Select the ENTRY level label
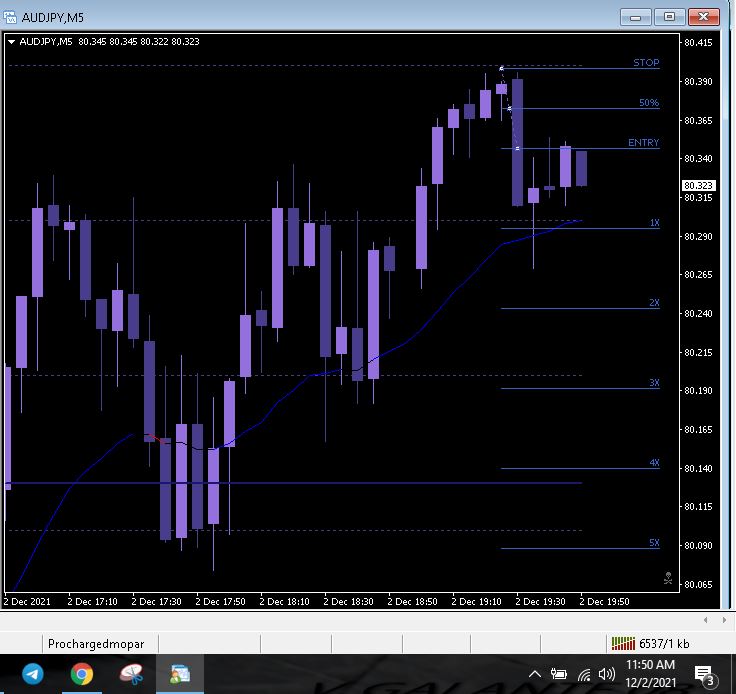Viewport: 736px width, 694px height. (644, 142)
